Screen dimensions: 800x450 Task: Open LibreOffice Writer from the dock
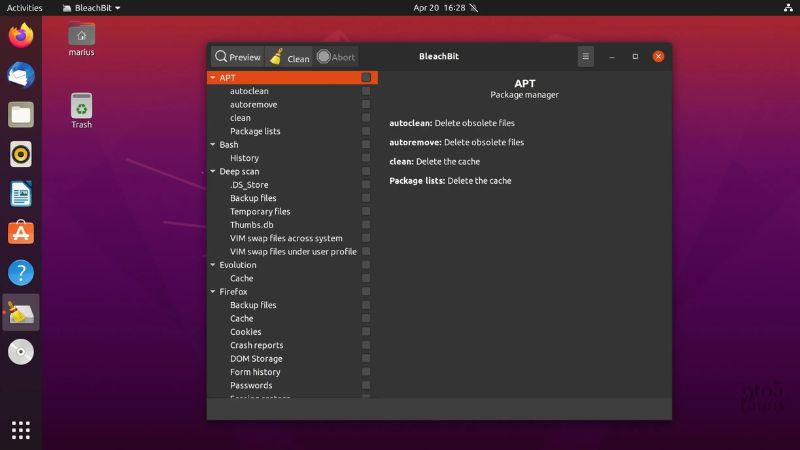(21, 194)
